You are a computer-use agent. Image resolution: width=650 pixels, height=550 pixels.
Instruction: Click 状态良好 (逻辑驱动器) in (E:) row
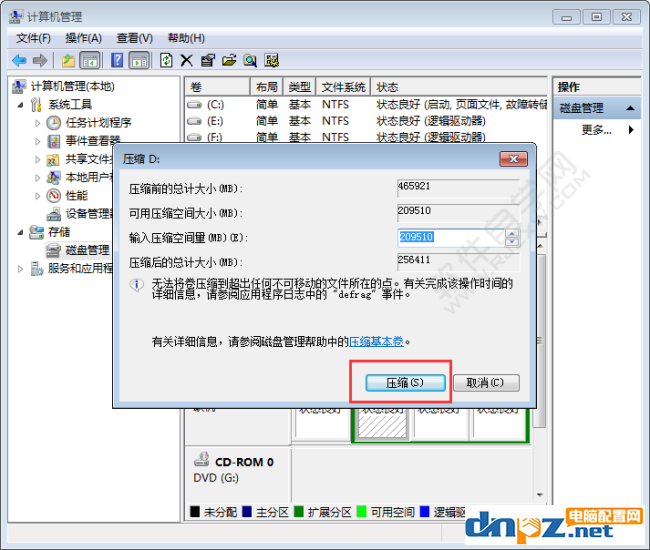[x=431, y=121]
